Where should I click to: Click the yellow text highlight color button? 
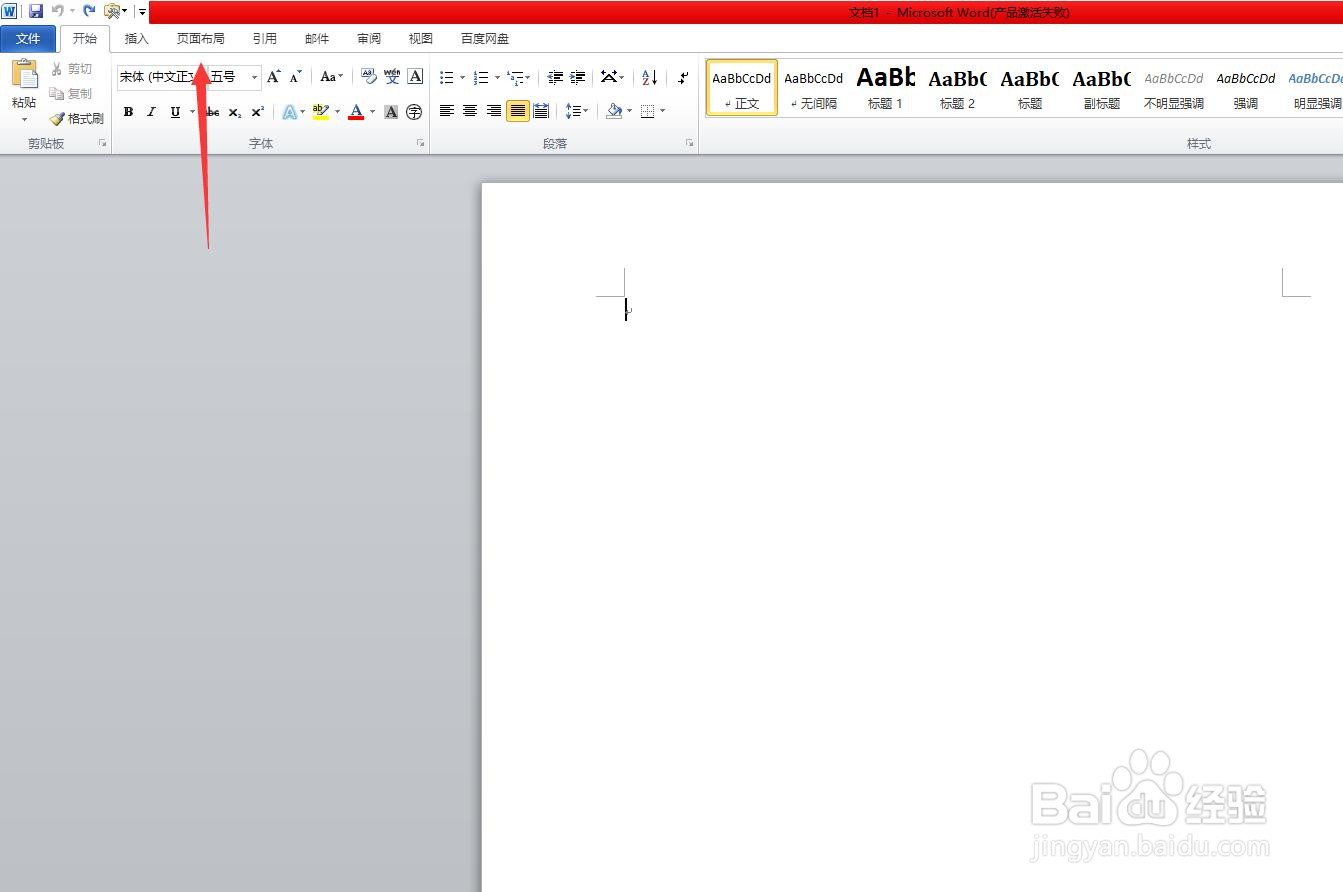(320, 112)
